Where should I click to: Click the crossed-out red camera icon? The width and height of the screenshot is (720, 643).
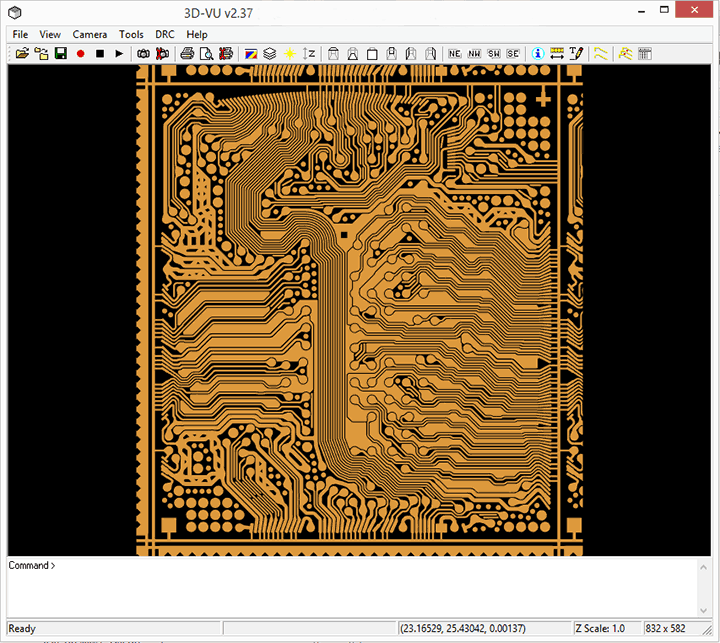point(162,54)
